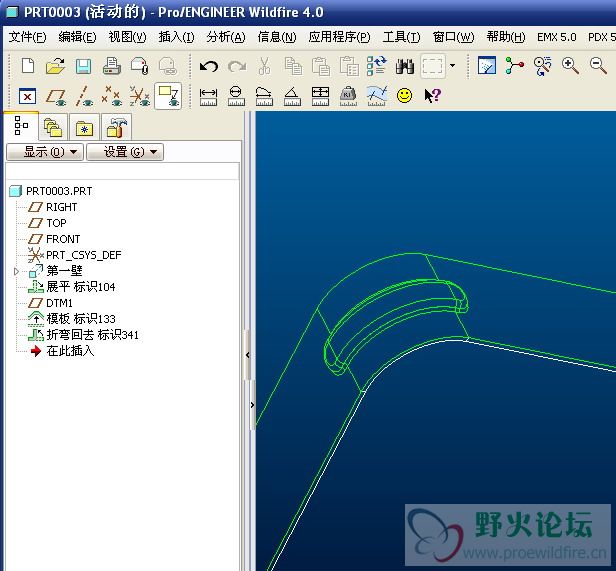Click the distance measure icon
This screenshot has height=571, width=616.
pos(208,97)
